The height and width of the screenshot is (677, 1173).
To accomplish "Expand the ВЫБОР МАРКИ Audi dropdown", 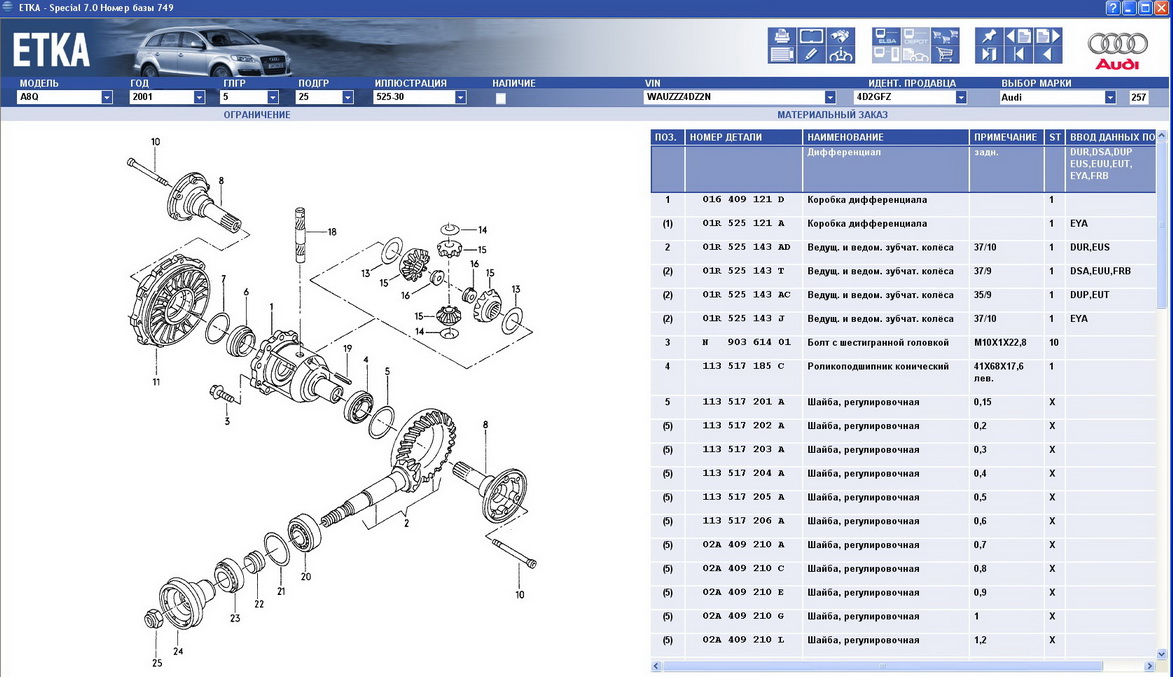I will (x=1110, y=98).
